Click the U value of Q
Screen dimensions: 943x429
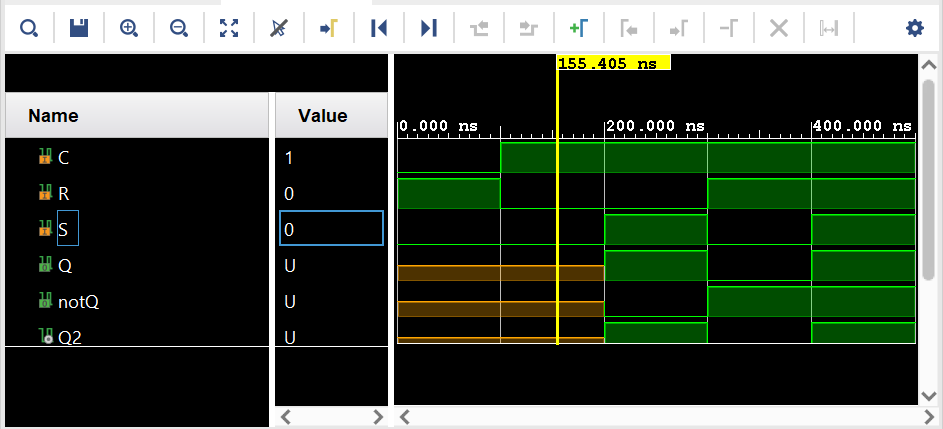(290, 265)
